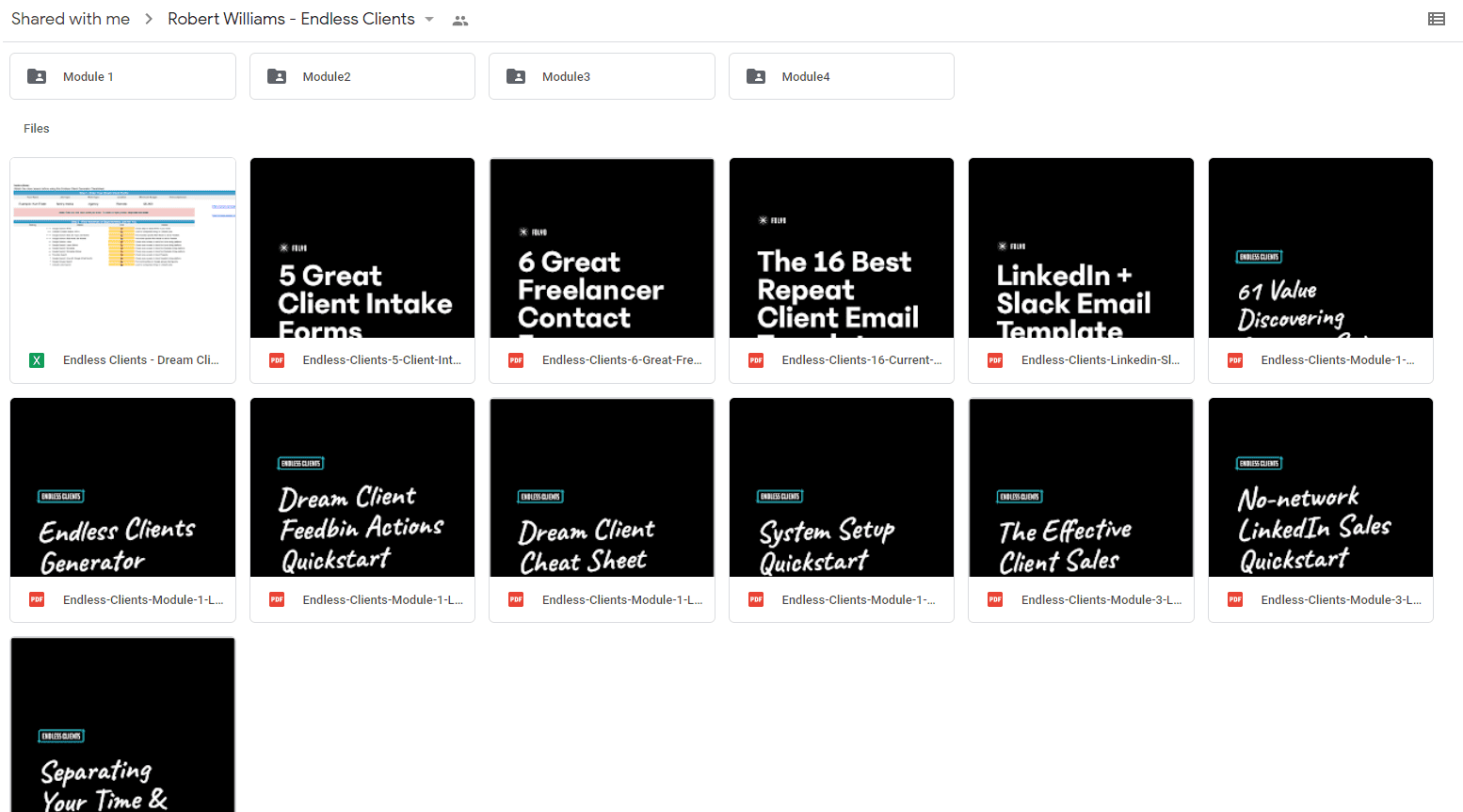1463x812 pixels.
Task: Click the PDF icon next to the 61 Value Discovering file name
Action: tap(1235, 360)
